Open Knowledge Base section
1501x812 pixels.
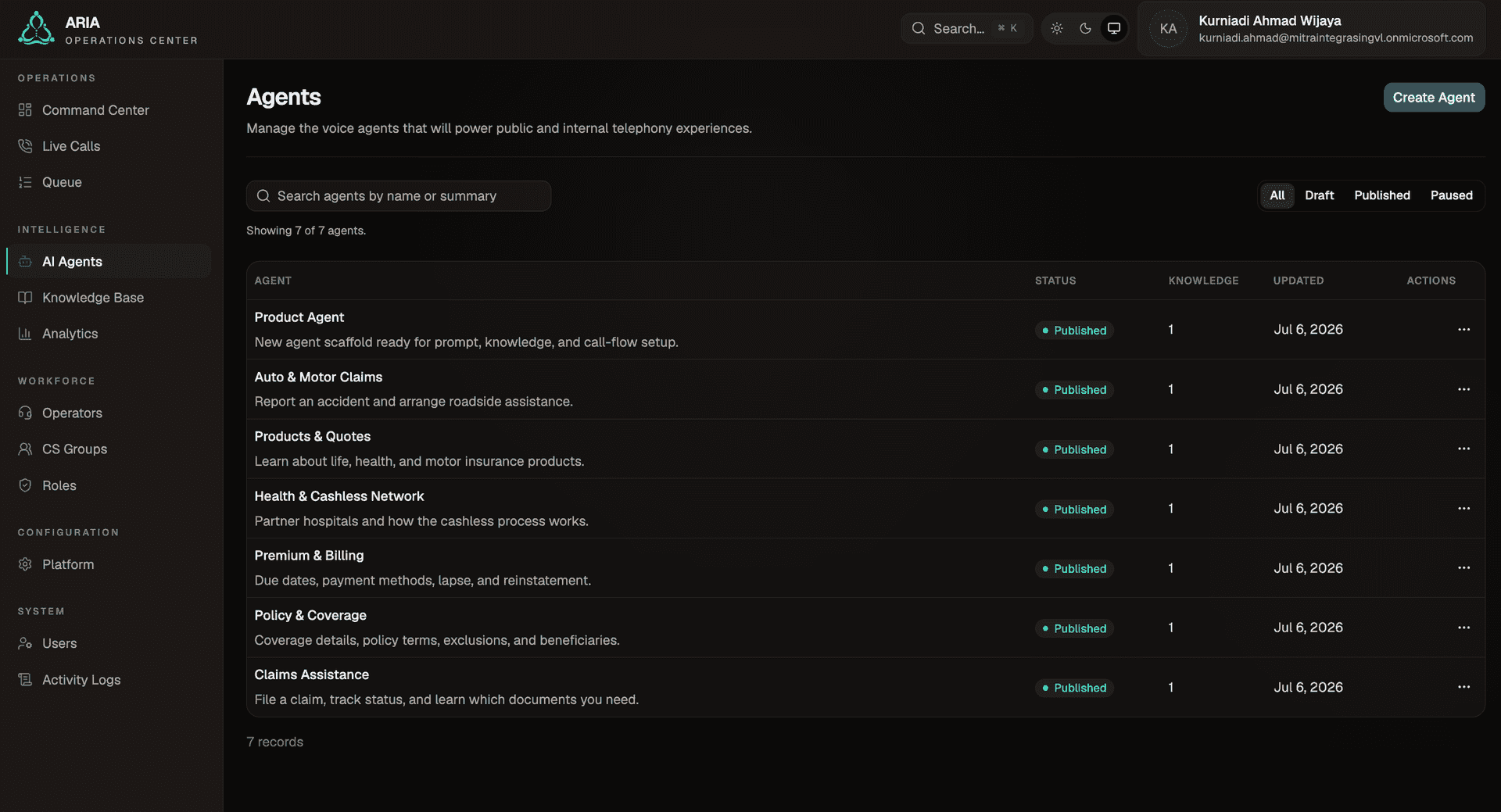[109, 298]
